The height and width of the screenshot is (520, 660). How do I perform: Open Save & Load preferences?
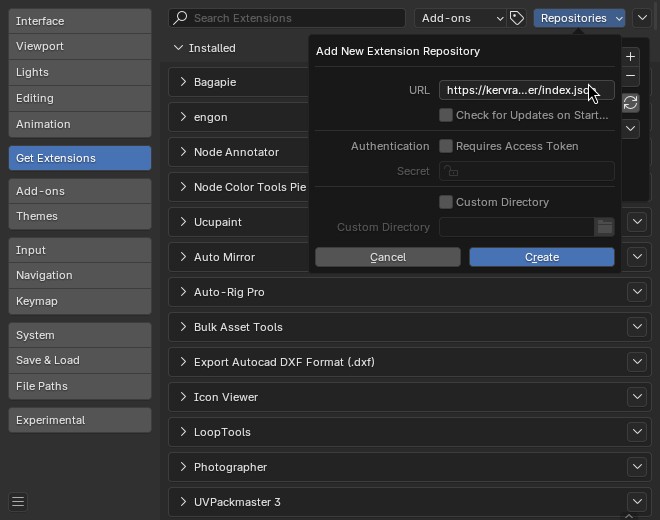click(80, 360)
